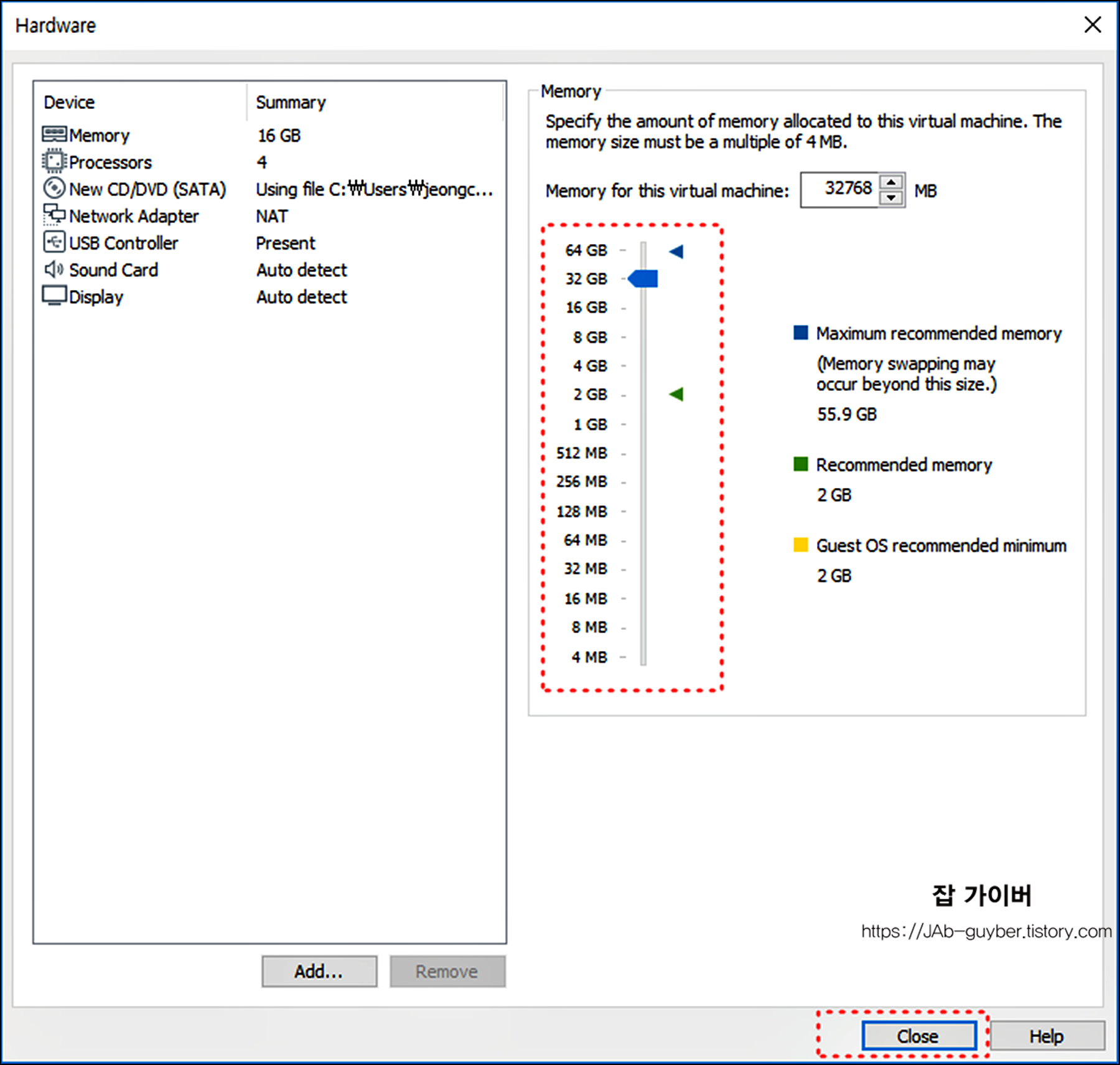Select the Memory device icon
This screenshot has height=1065, width=1120.
(x=54, y=134)
